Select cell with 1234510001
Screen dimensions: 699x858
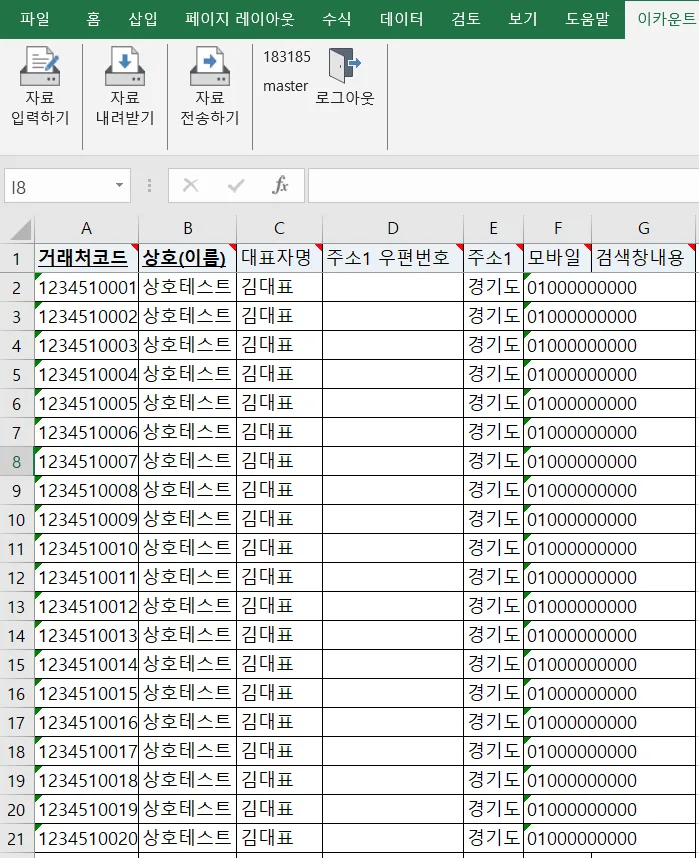point(86,287)
